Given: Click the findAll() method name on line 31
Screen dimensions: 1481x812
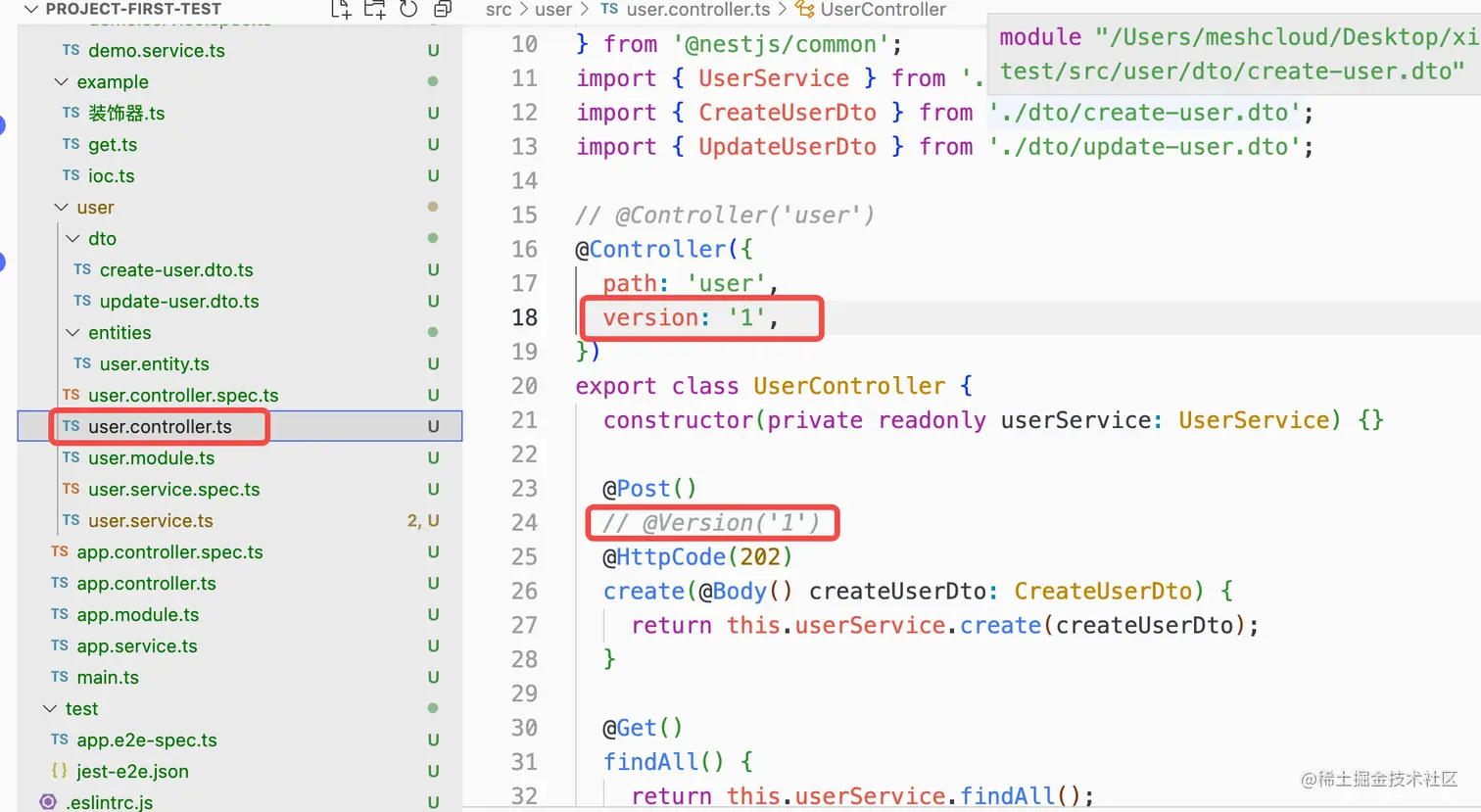Looking at the screenshot, I should pos(650,762).
